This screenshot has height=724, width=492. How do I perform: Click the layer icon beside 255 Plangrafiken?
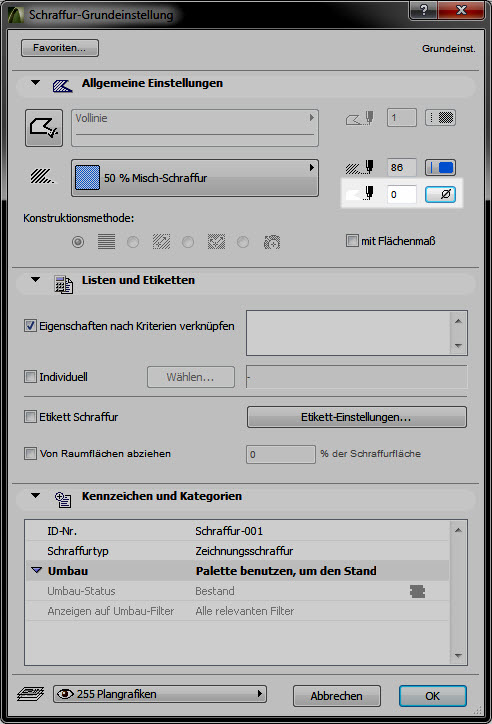(30, 694)
